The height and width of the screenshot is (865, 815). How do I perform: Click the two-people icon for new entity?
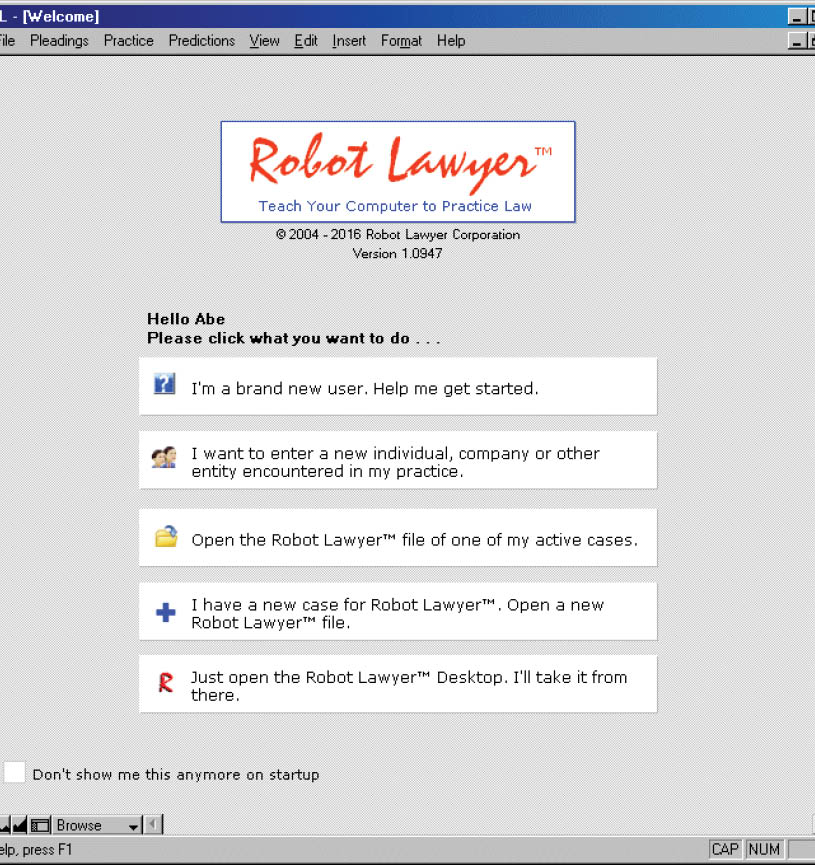coord(164,458)
